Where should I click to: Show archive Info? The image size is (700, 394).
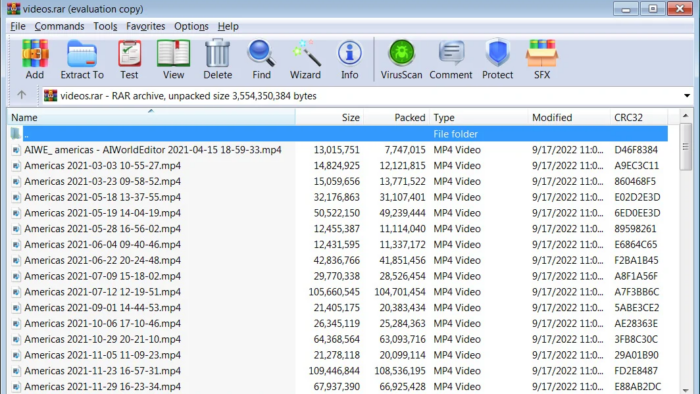[350, 59]
